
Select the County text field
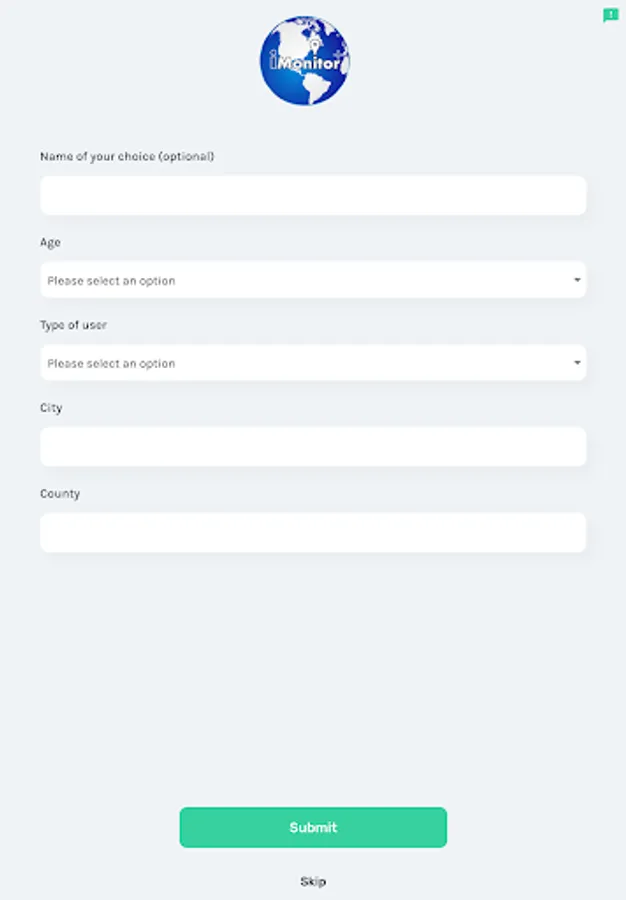pyautogui.click(x=312, y=533)
